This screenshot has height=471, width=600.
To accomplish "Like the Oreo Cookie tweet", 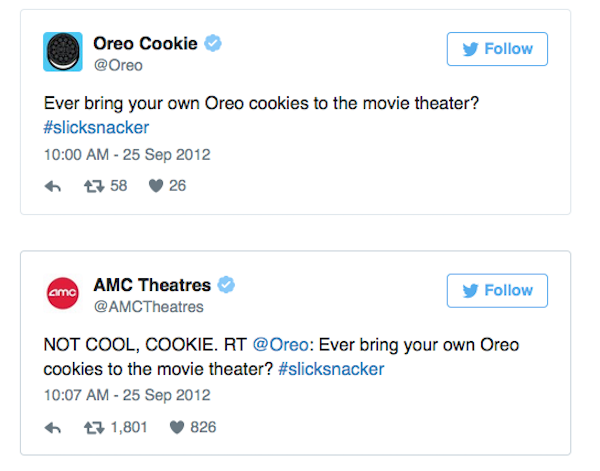I will [156, 186].
